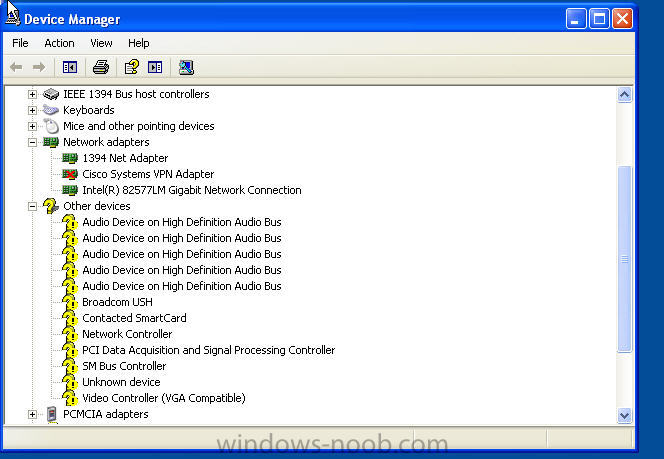Expand the PCMCIA adapters category
Screen dimensions: 664x459
point(32,414)
